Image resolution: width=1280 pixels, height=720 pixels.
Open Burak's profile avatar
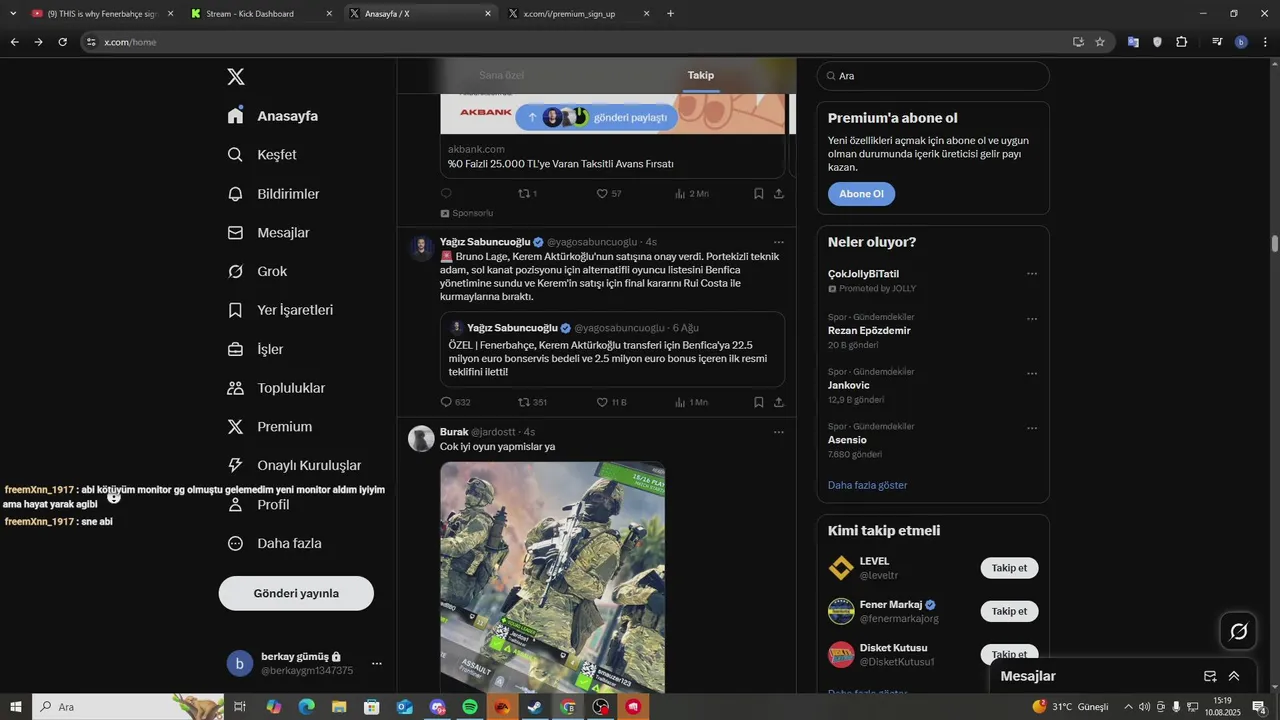pyautogui.click(x=422, y=438)
